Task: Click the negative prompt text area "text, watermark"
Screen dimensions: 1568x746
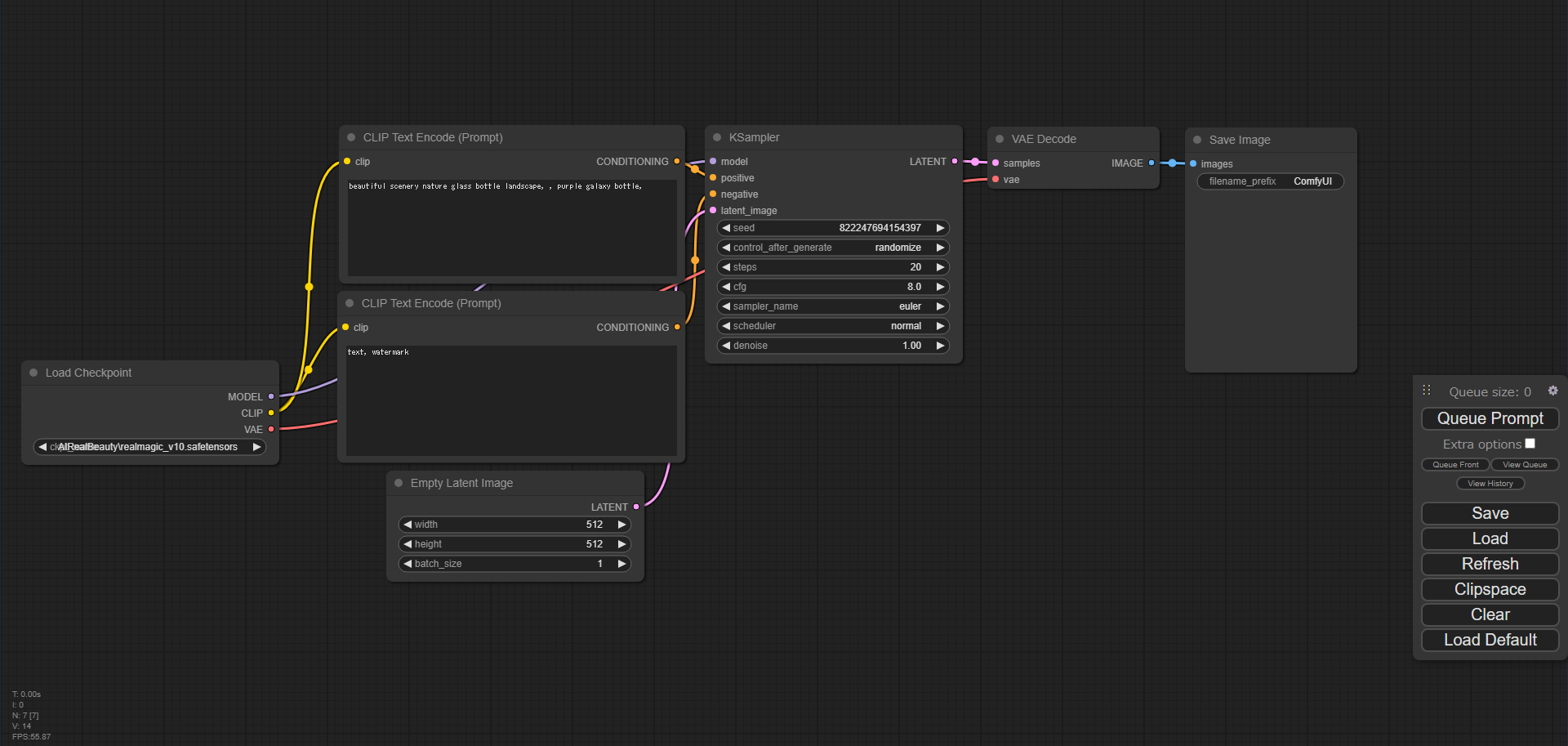Action: [511, 400]
